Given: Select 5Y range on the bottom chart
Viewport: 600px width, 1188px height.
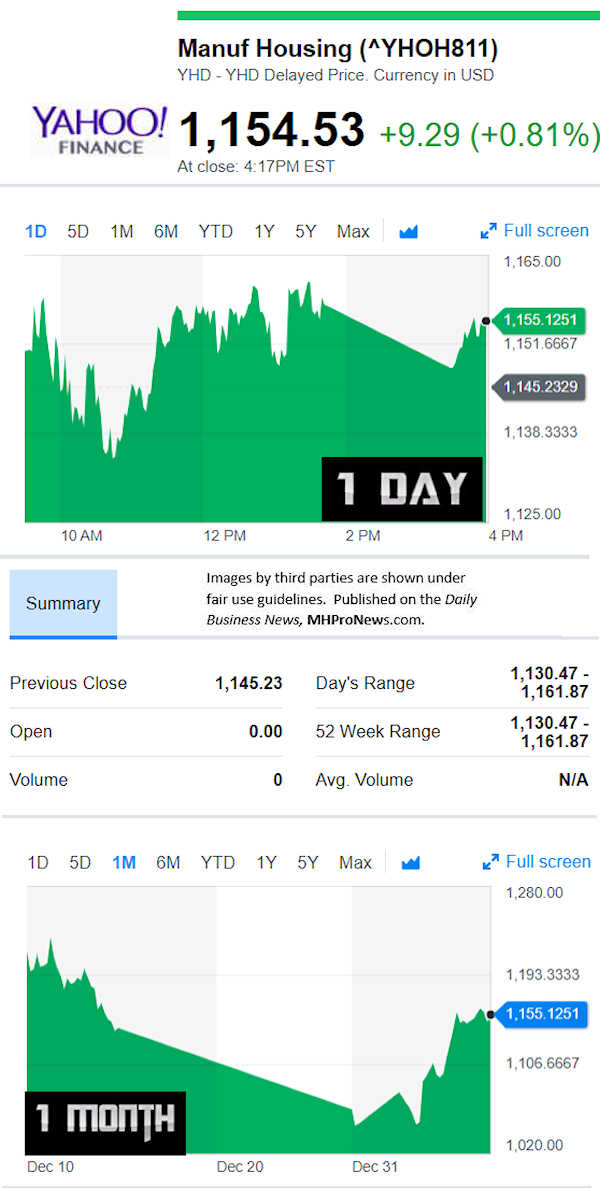Looking at the screenshot, I should coord(308,863).
